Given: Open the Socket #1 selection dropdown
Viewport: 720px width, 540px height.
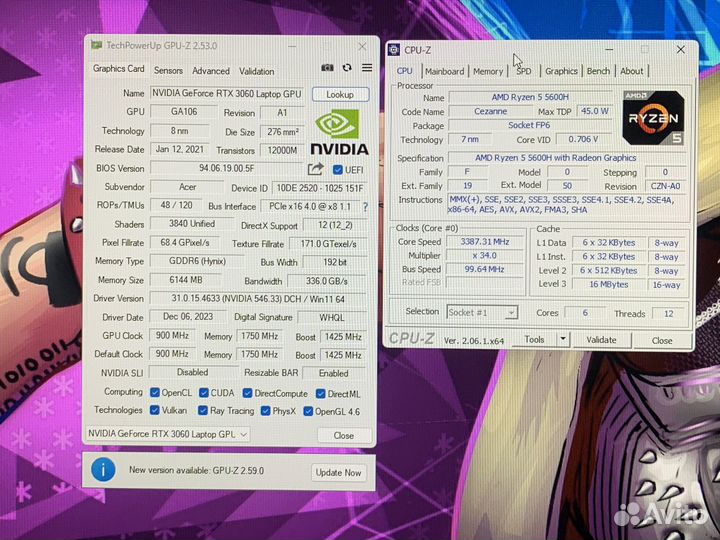Looking at the screenshot, I should [x=482, y=313].
